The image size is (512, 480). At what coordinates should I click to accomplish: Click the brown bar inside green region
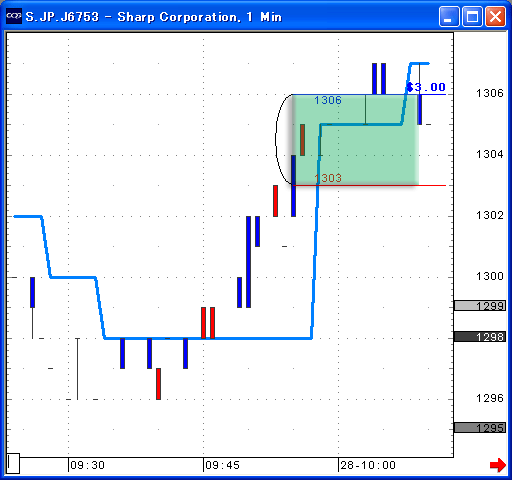click(x=302, y=140)
